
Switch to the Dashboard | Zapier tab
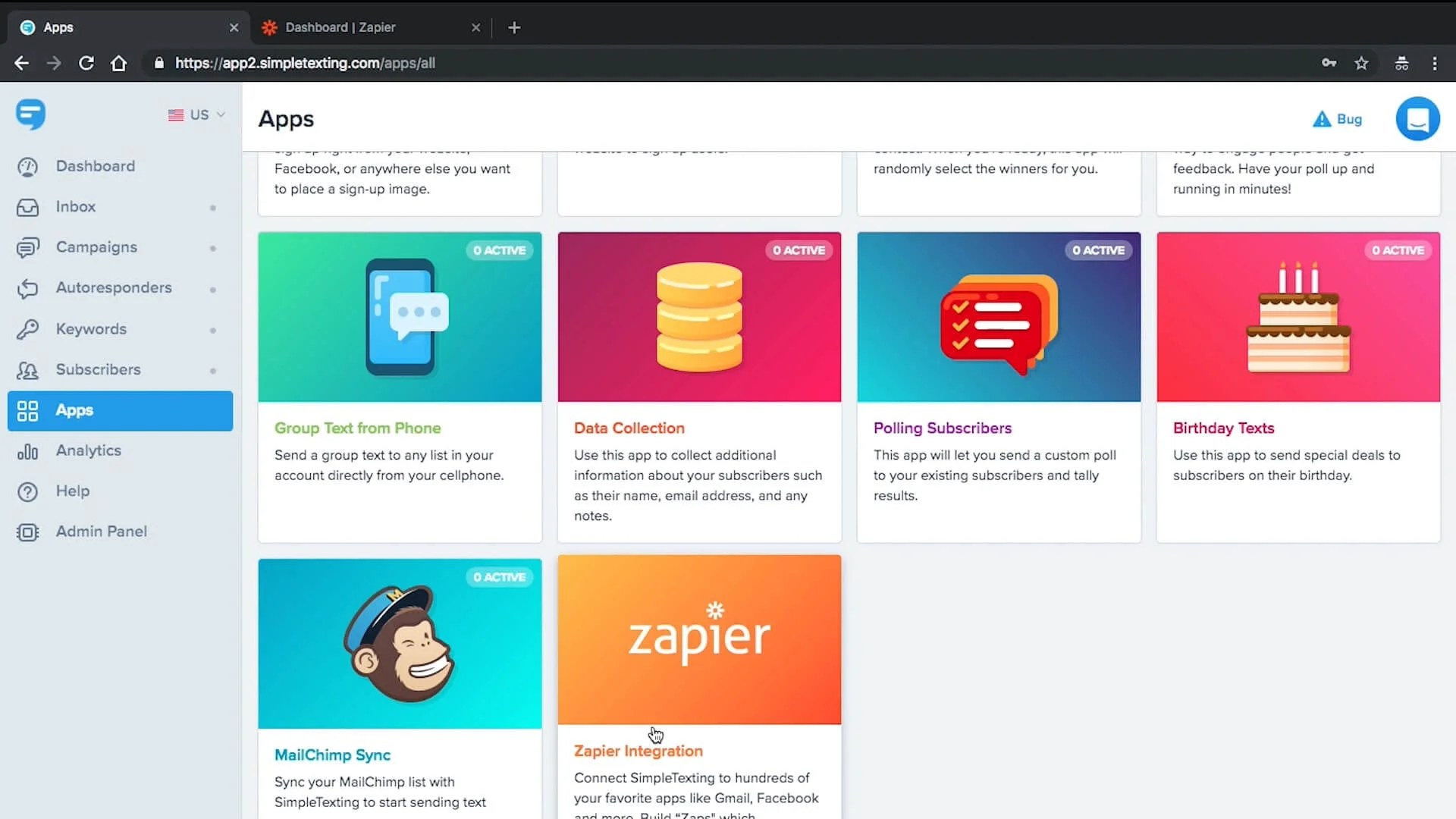click(x=340, y=27)
